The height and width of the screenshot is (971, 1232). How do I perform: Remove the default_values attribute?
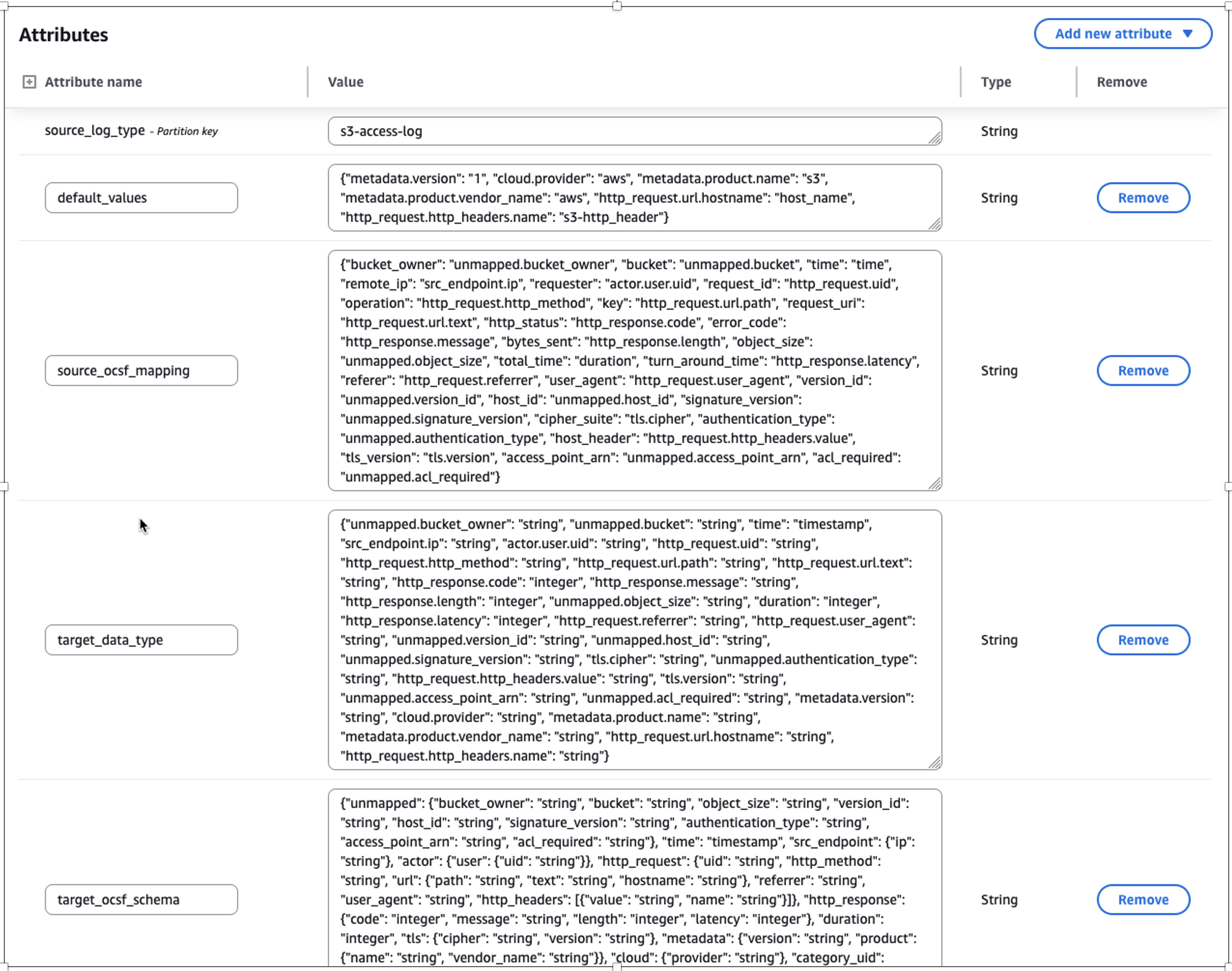(1142, 198)
